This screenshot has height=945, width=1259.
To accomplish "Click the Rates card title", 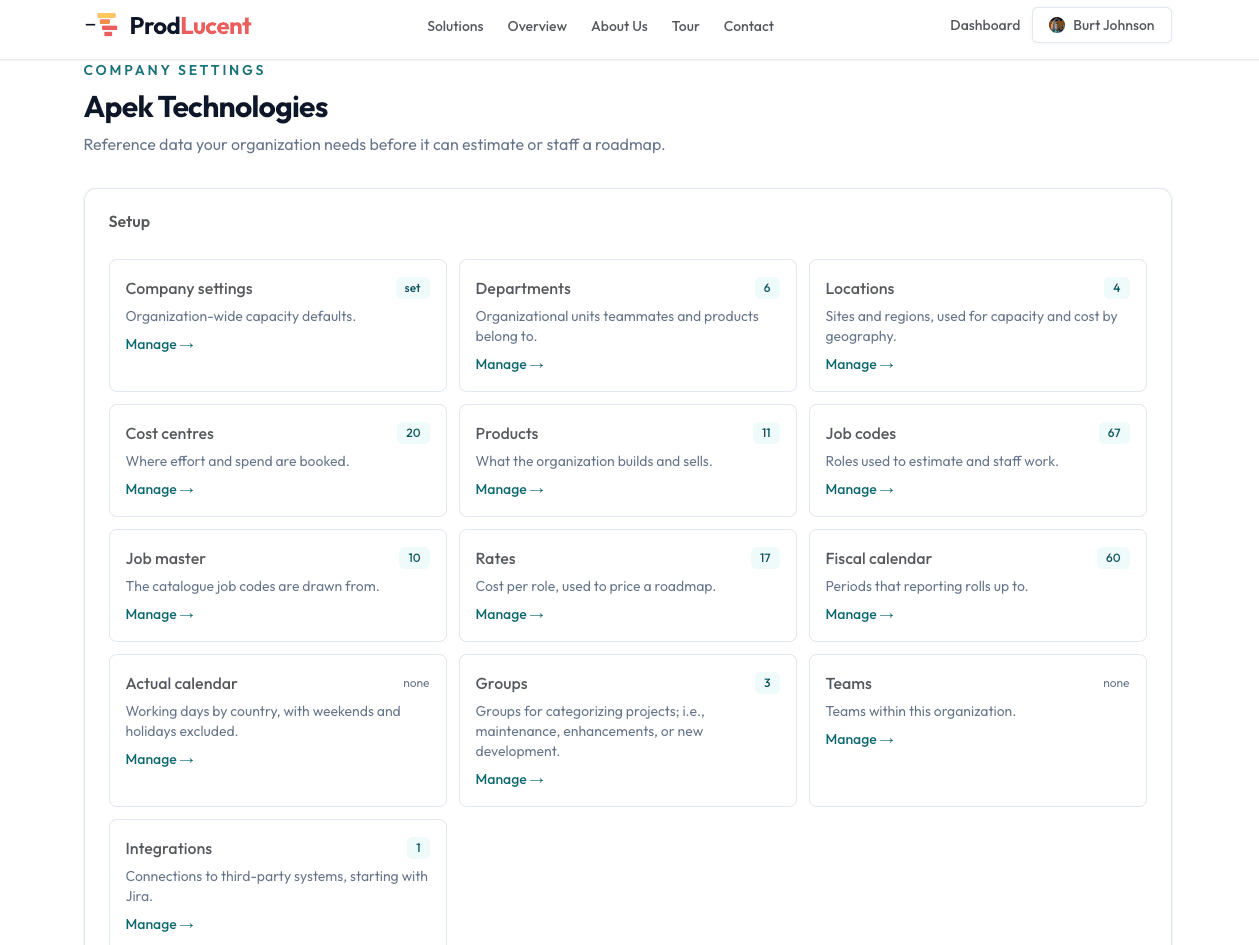I will click(x=496, y=558).
